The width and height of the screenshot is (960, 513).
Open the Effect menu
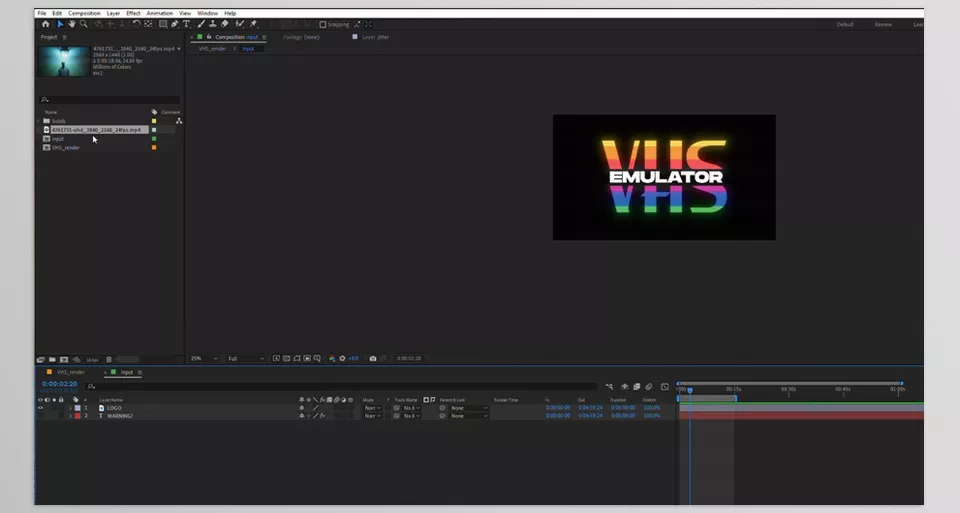pyautogui.click(x=133, y=13)
